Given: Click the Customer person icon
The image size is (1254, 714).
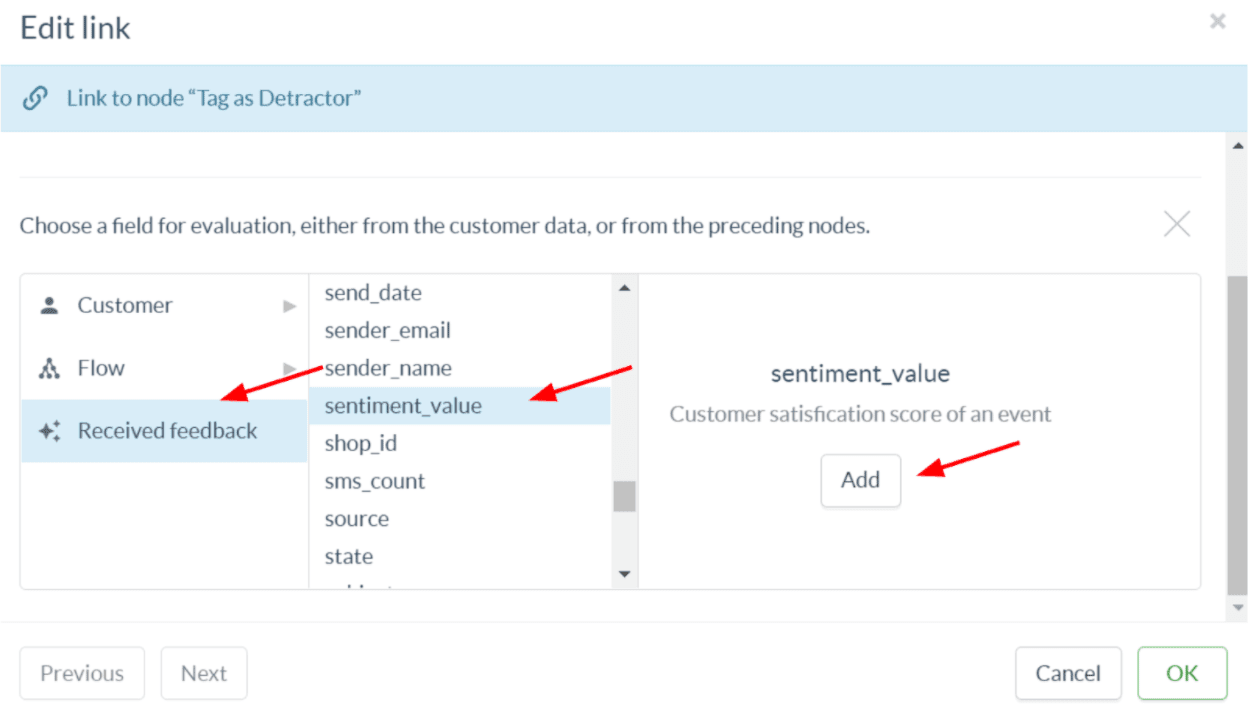Looking at the screenshot, I should click(48, 306).
